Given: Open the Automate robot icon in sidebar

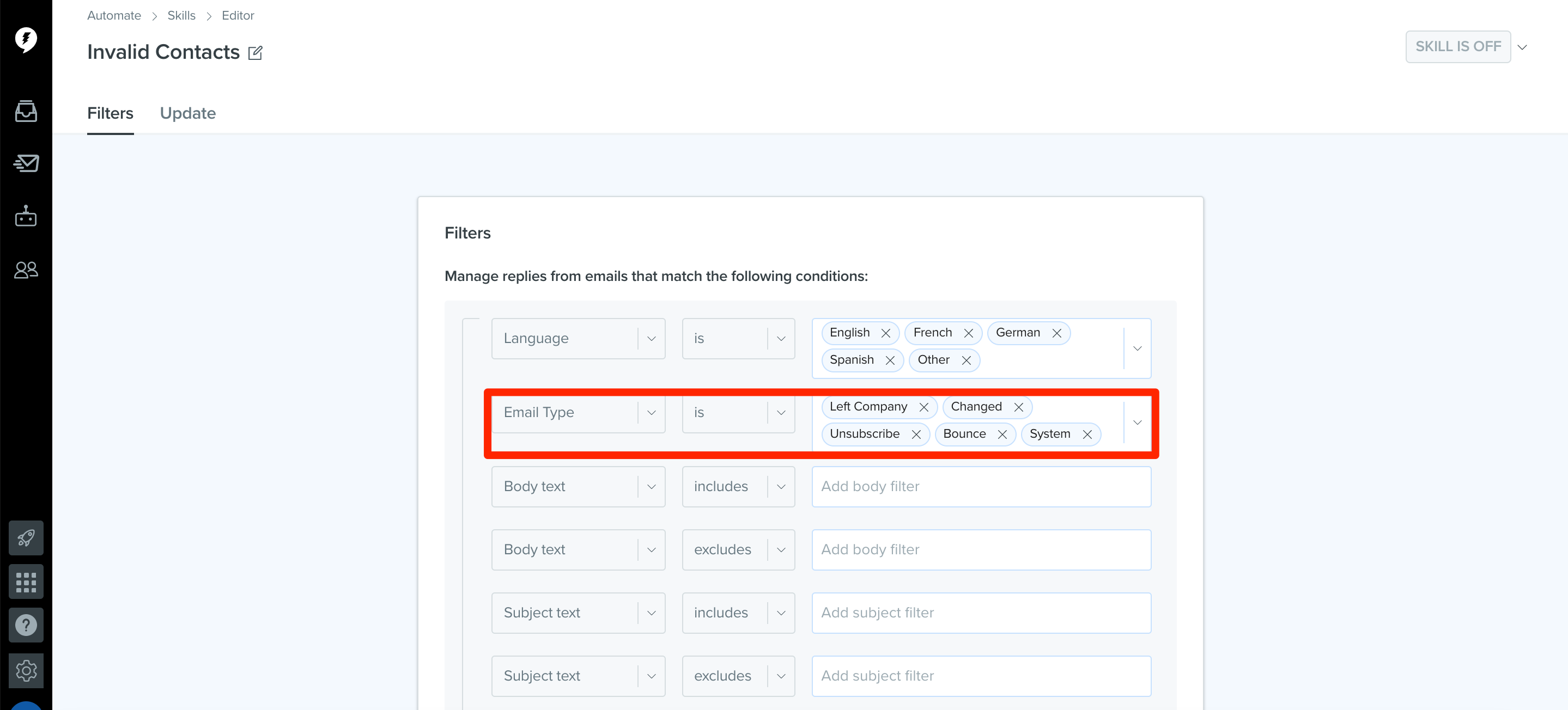Looking at the screenshot, I should click(26, 216).
